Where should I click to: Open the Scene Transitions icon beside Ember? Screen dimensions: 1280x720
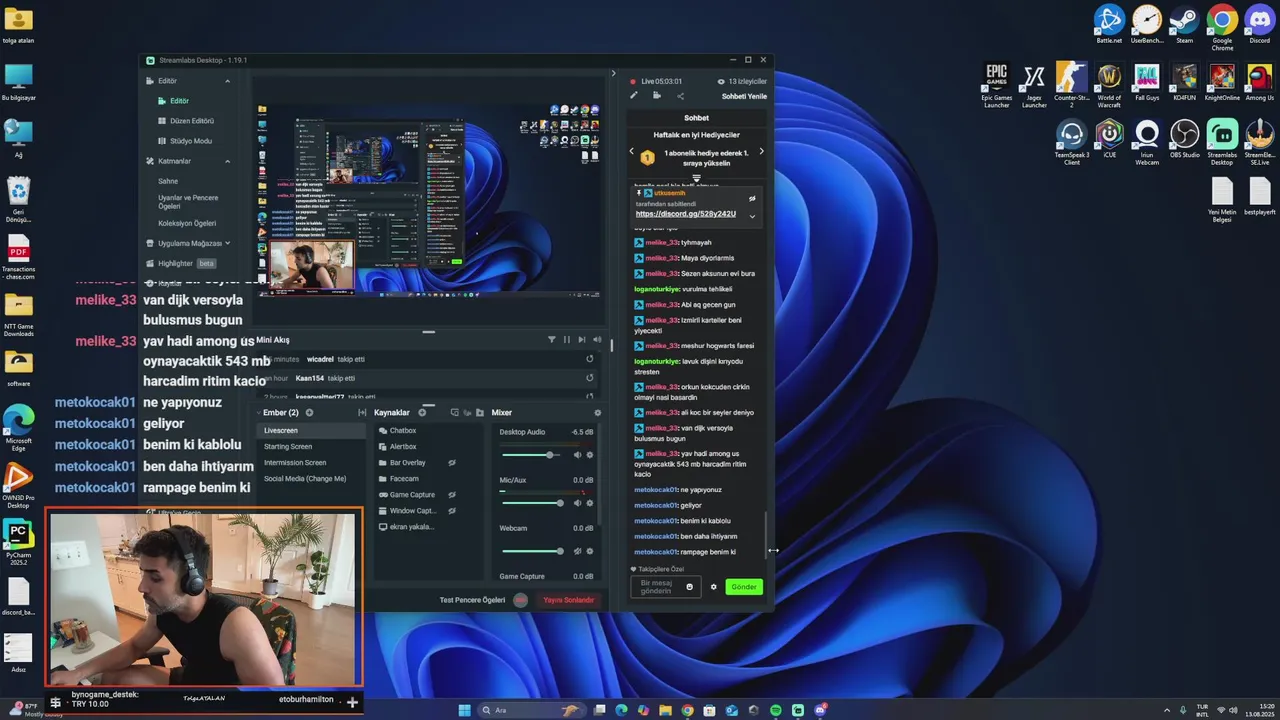point(362,412)
